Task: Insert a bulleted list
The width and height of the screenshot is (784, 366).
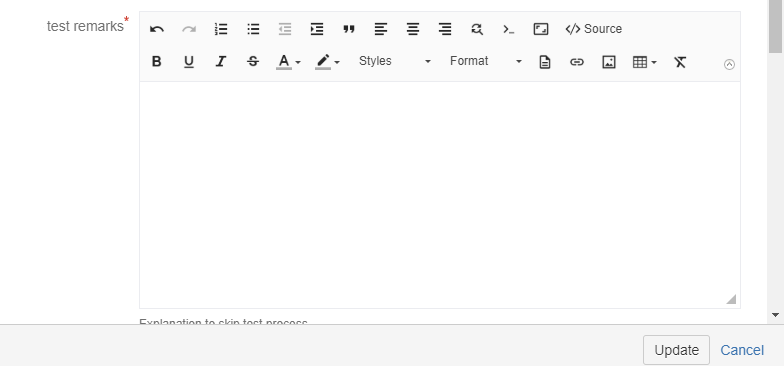Action: (x=253, y=29)
